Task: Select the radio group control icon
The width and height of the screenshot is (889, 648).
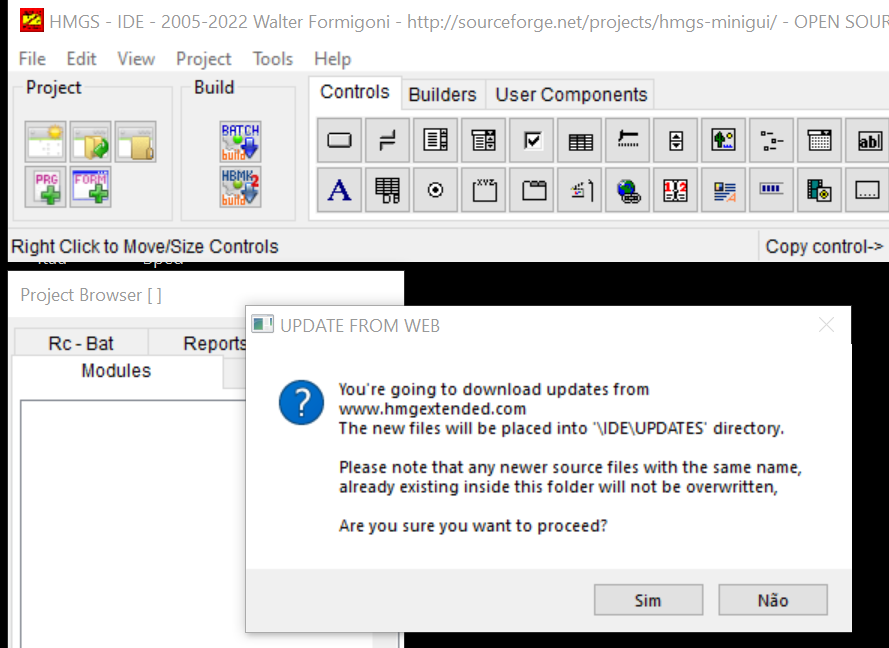Action: [x=435, y=190]
